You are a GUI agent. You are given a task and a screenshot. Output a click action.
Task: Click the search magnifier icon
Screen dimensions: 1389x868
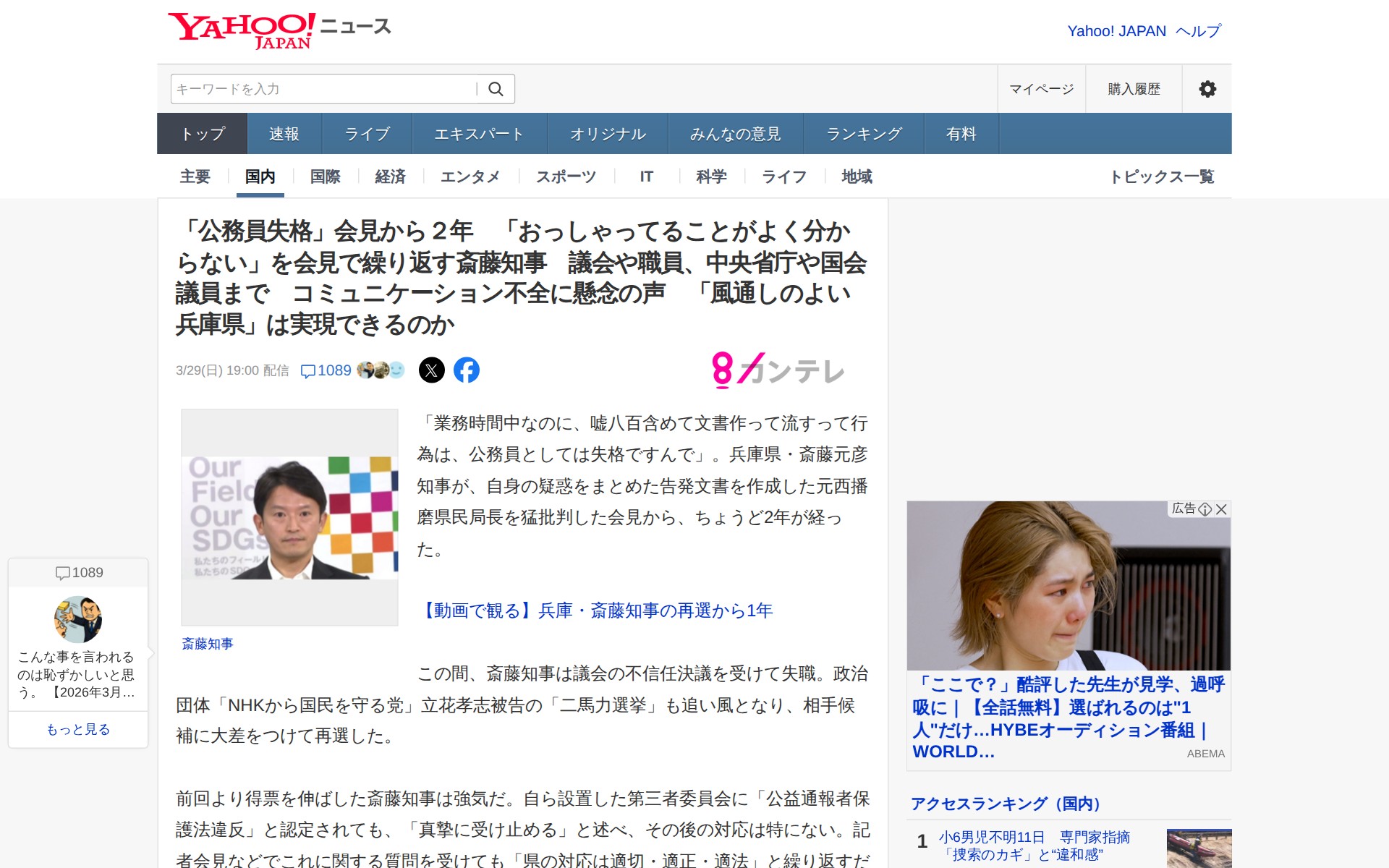496,88
